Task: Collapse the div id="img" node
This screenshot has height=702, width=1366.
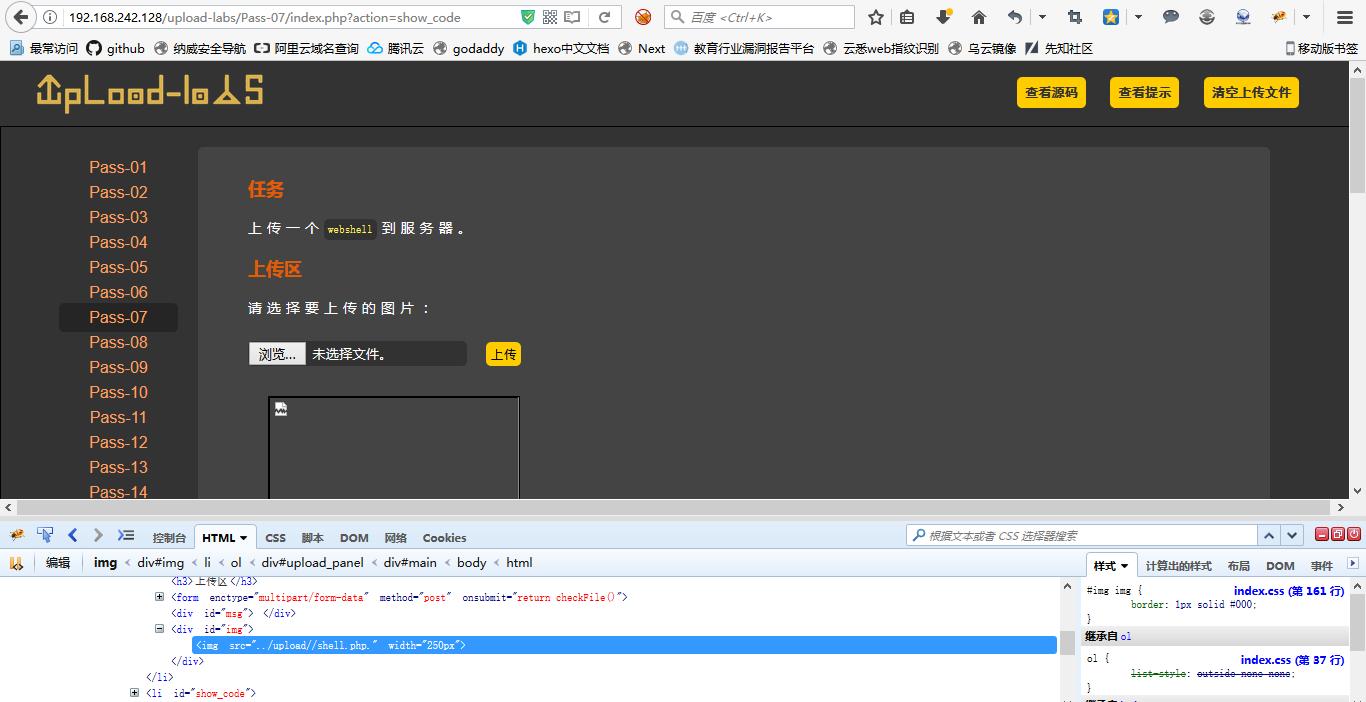Action: (159, 629)
